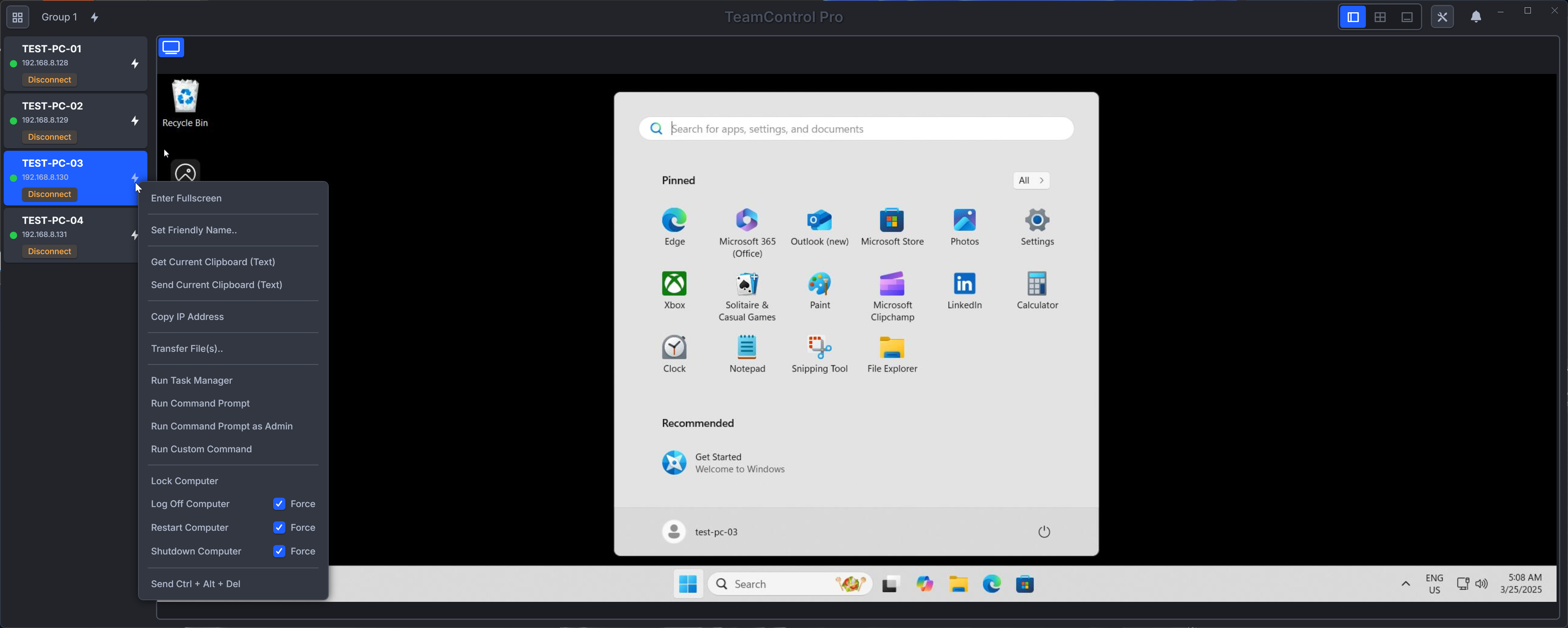Switch to sidebar layout view icon
The width and height of the screenshot is (1568, 628).
[1352, 17]
